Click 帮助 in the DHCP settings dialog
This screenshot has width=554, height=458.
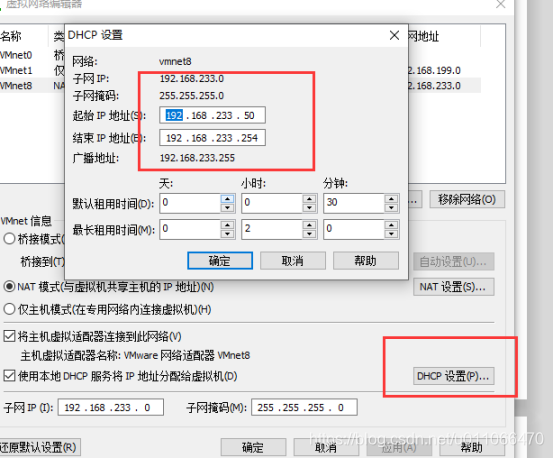tap(366, 261)
